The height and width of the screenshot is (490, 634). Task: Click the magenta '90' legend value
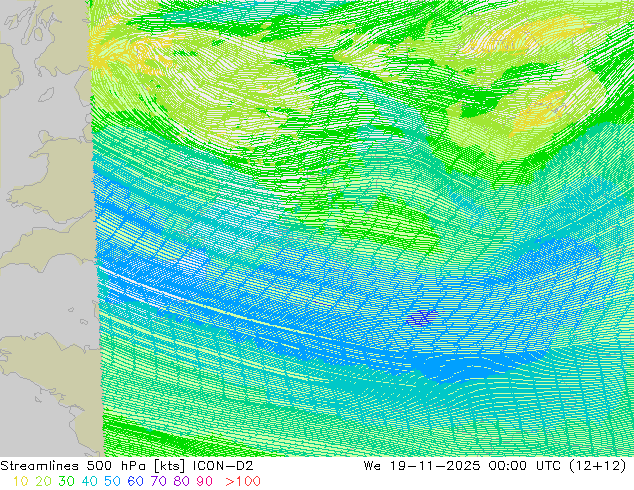(x=205, y=481)
